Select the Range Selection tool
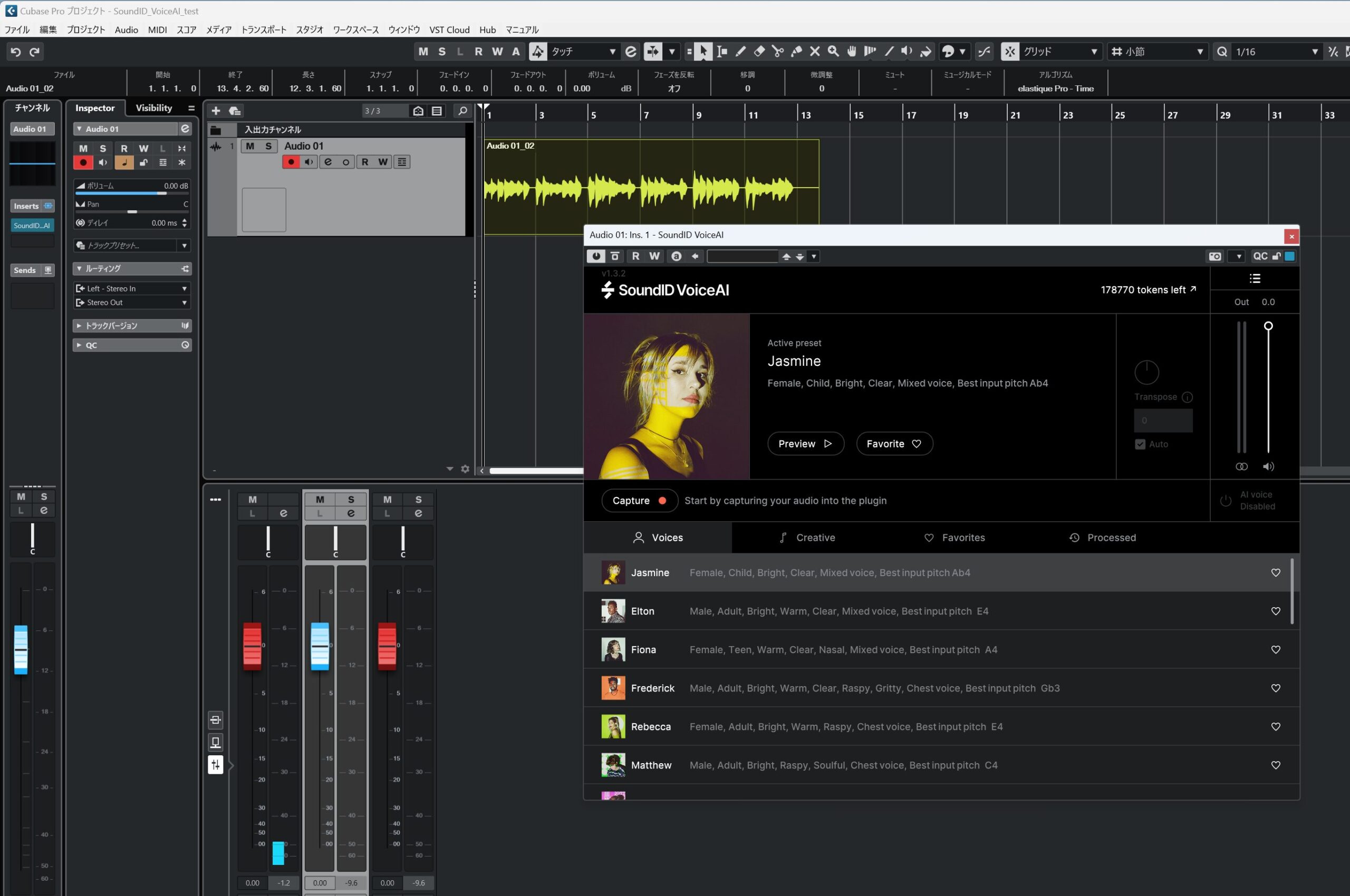The height and width of the screenshot is (896, 1350). pyautogui.click(x=722, y=52)
